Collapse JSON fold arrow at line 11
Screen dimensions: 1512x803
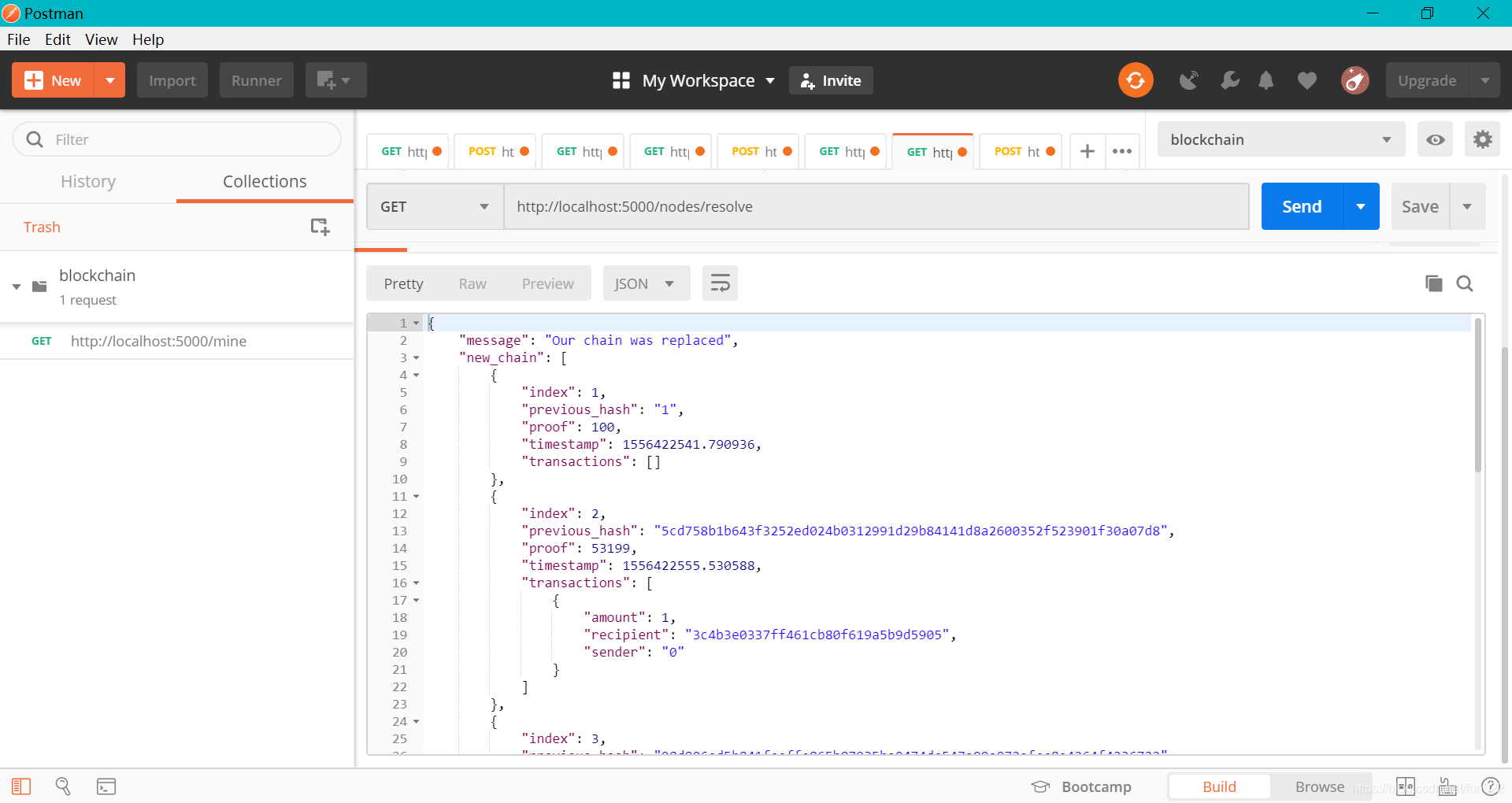tap(417, 497)
